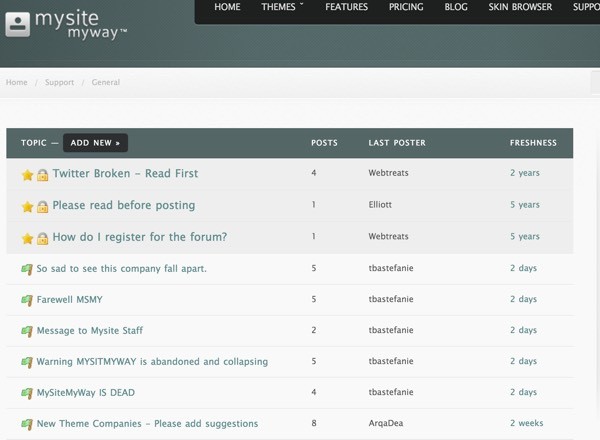Click lock icon beside Please read before posting
This screenshot has width=600, height=440.
point(42,207)
